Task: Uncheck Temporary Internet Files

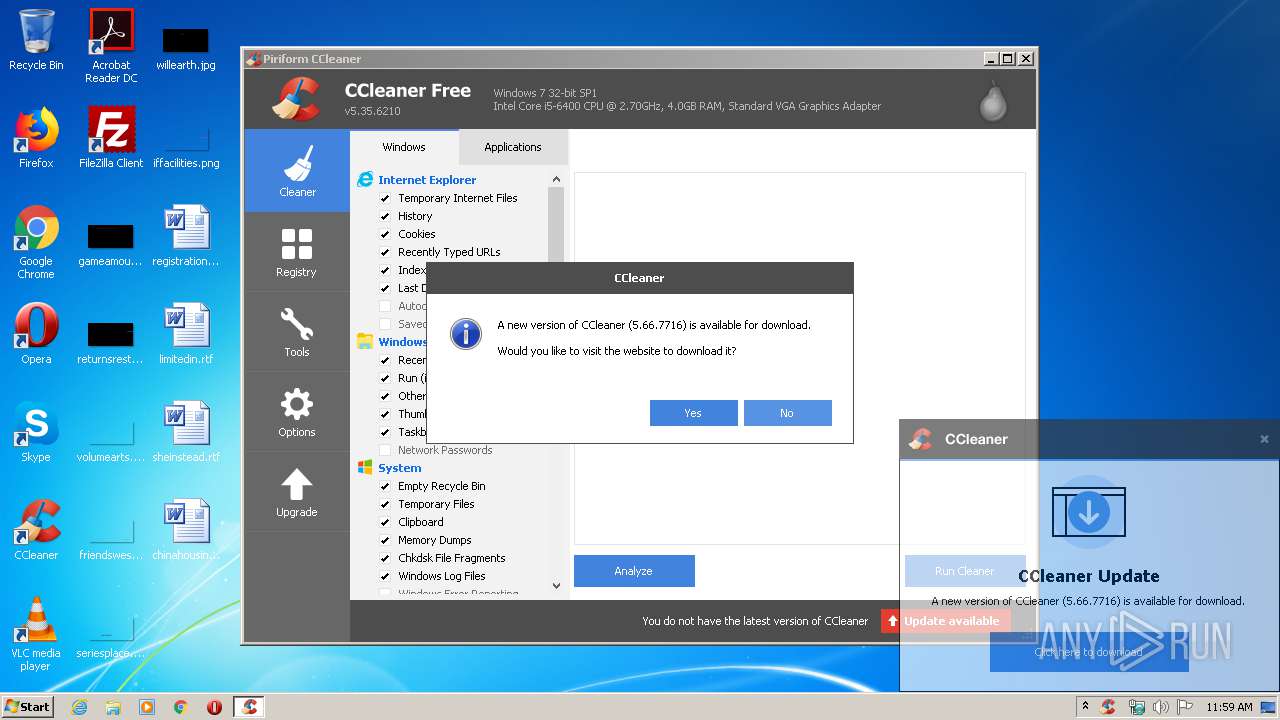Action: pyautogui.click(x=385, y=198)
